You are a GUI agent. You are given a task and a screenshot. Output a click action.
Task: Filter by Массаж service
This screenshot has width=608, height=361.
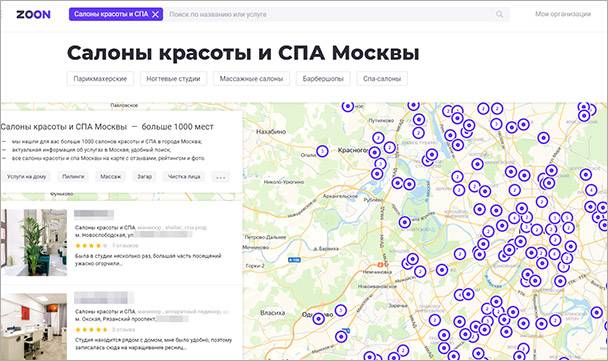[111, 177]
